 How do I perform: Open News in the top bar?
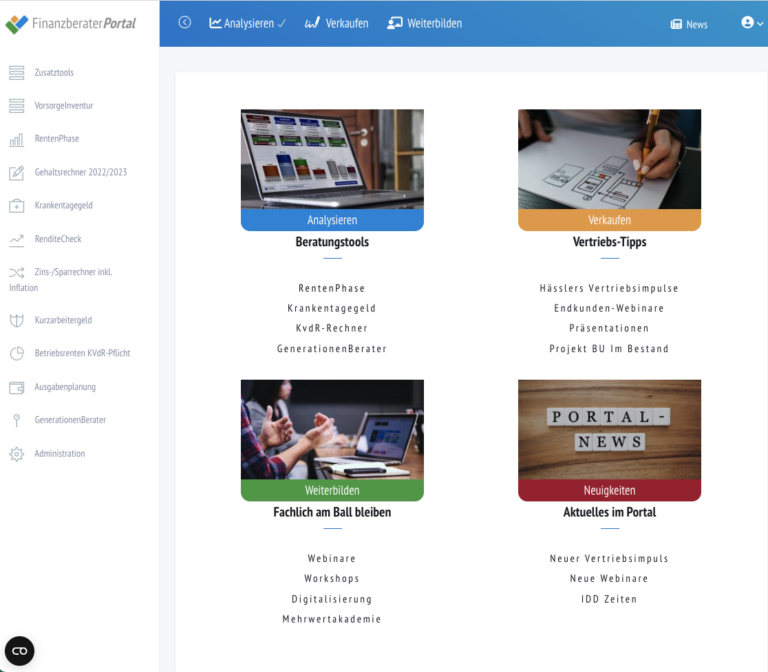tap(696, 24)
